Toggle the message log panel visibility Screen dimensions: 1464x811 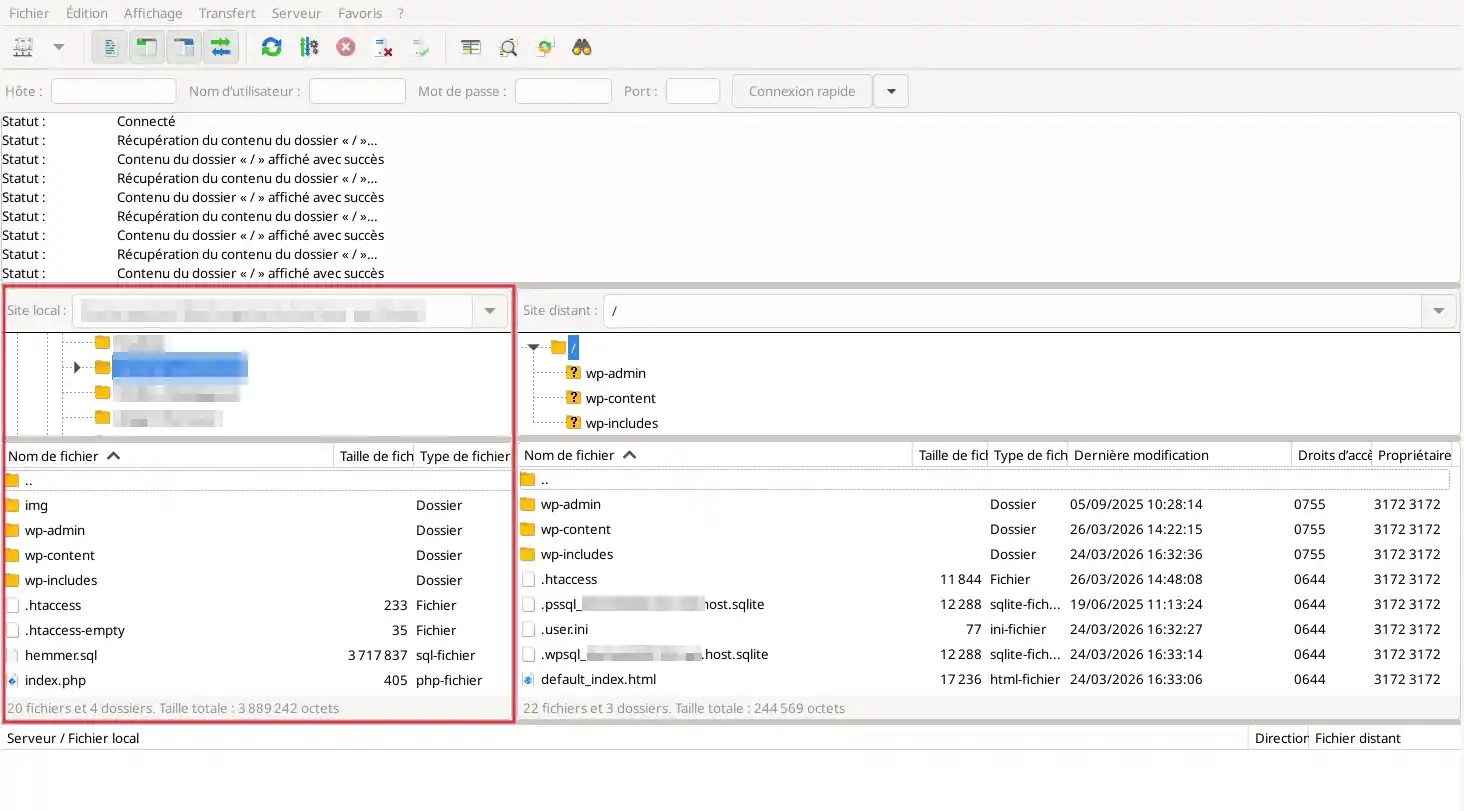(x=109, y=47)
